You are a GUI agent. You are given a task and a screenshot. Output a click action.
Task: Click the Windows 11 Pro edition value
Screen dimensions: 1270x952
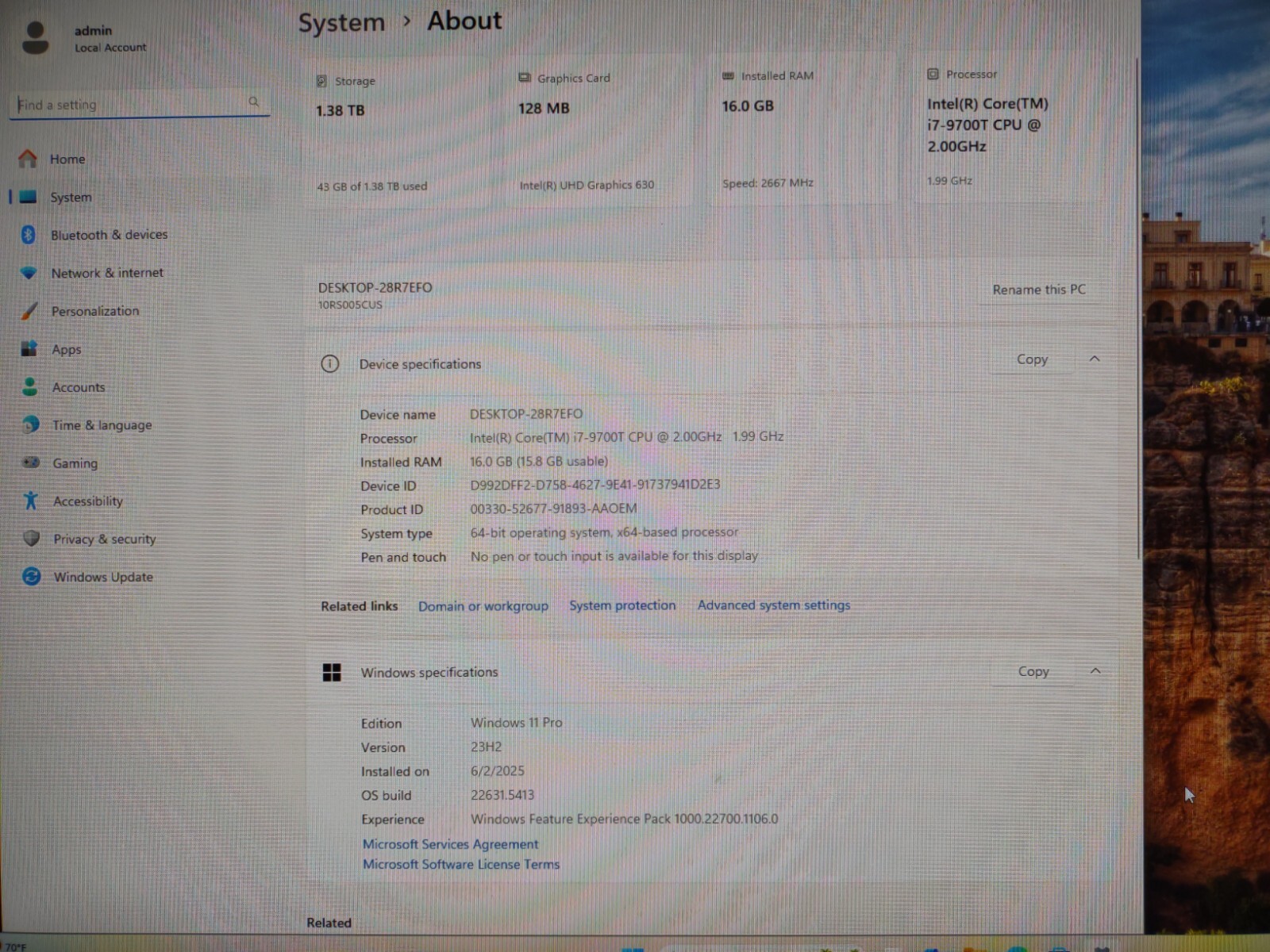coord(517,723)
